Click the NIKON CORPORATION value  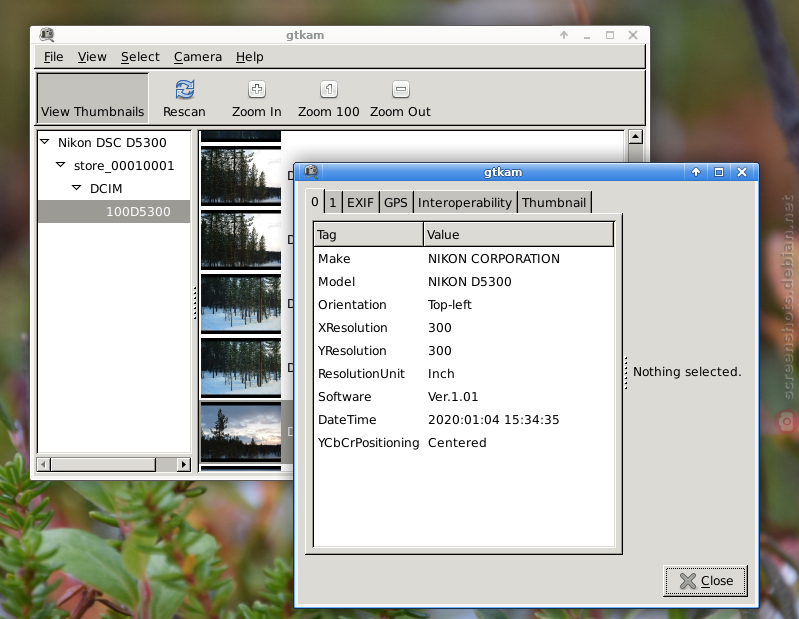pyautogui.click(x=494, y=259)
